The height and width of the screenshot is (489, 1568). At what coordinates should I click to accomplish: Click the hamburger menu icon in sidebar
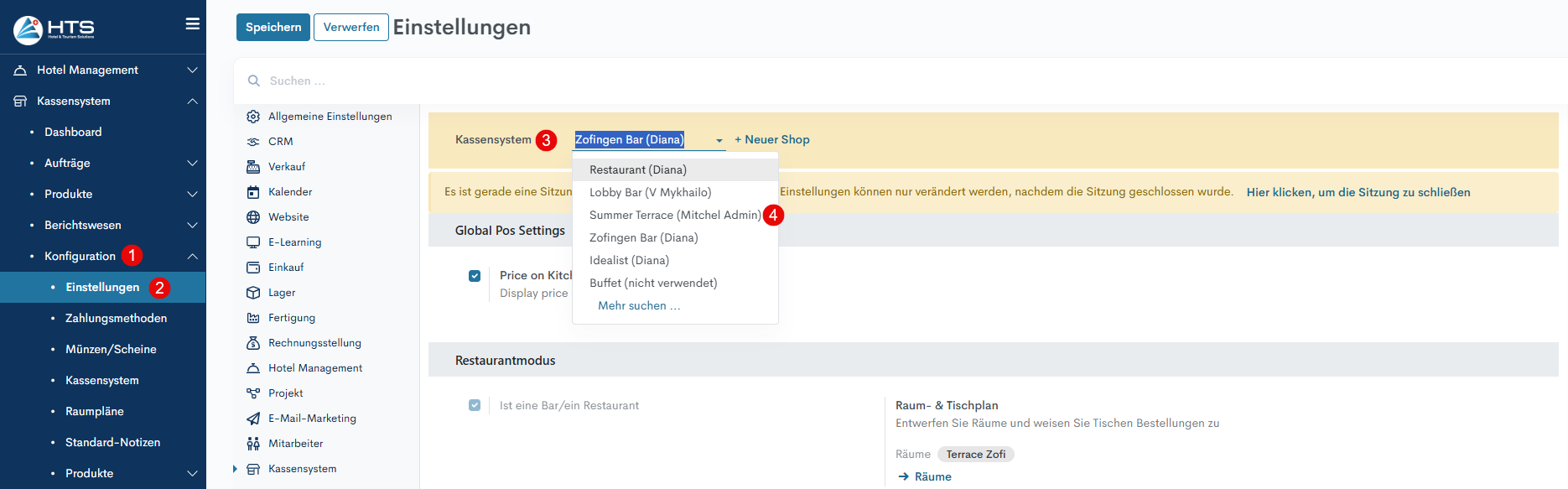tap(192, 23)
